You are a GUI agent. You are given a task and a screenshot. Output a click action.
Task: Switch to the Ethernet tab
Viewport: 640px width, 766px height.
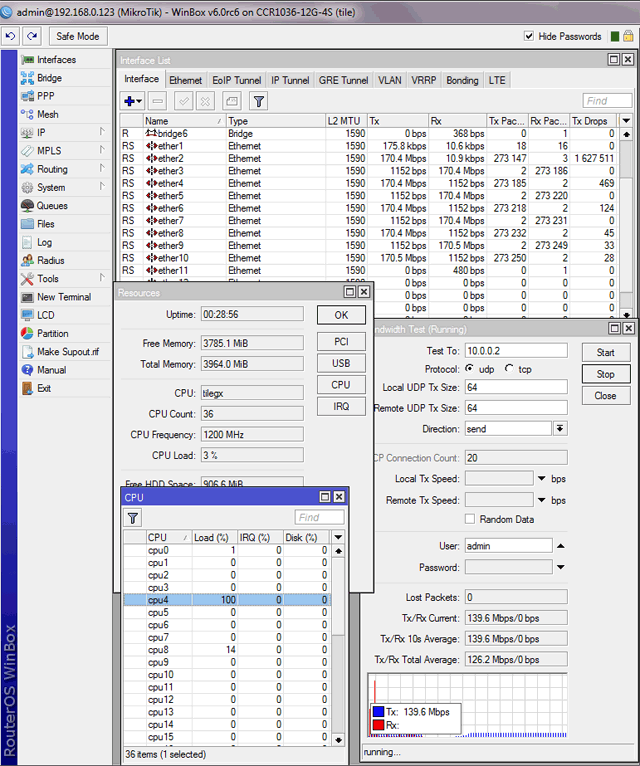(x=185, y=80)
